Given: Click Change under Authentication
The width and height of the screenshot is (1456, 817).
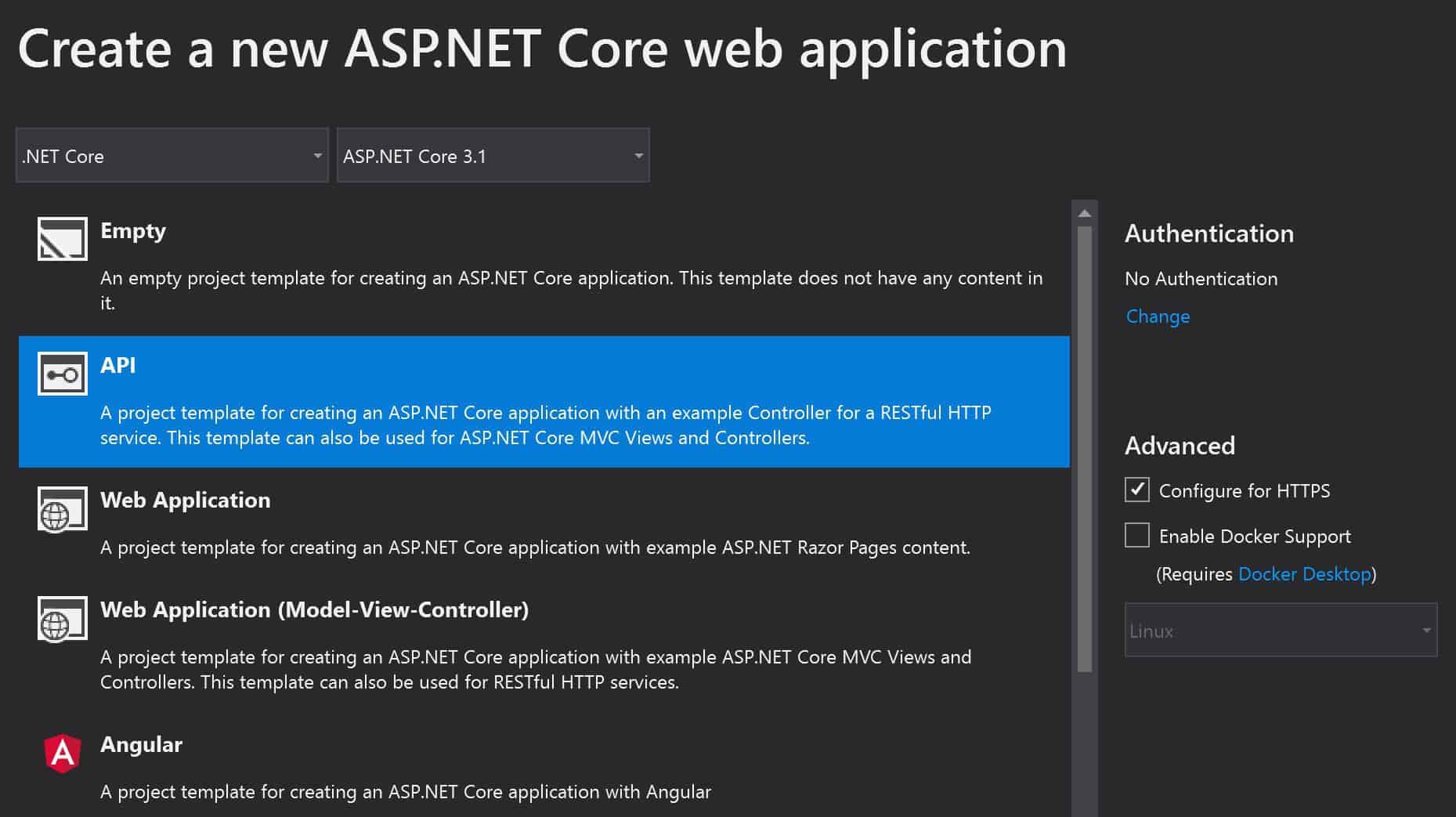Looking at the screenshot, I should 1158,316.
